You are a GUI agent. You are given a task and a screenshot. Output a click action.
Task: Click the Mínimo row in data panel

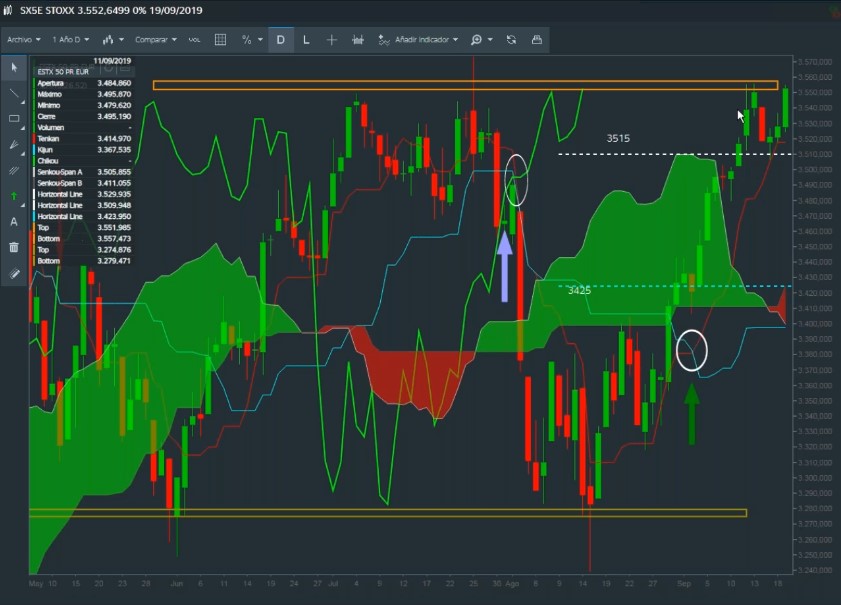[x=83, y=105]
